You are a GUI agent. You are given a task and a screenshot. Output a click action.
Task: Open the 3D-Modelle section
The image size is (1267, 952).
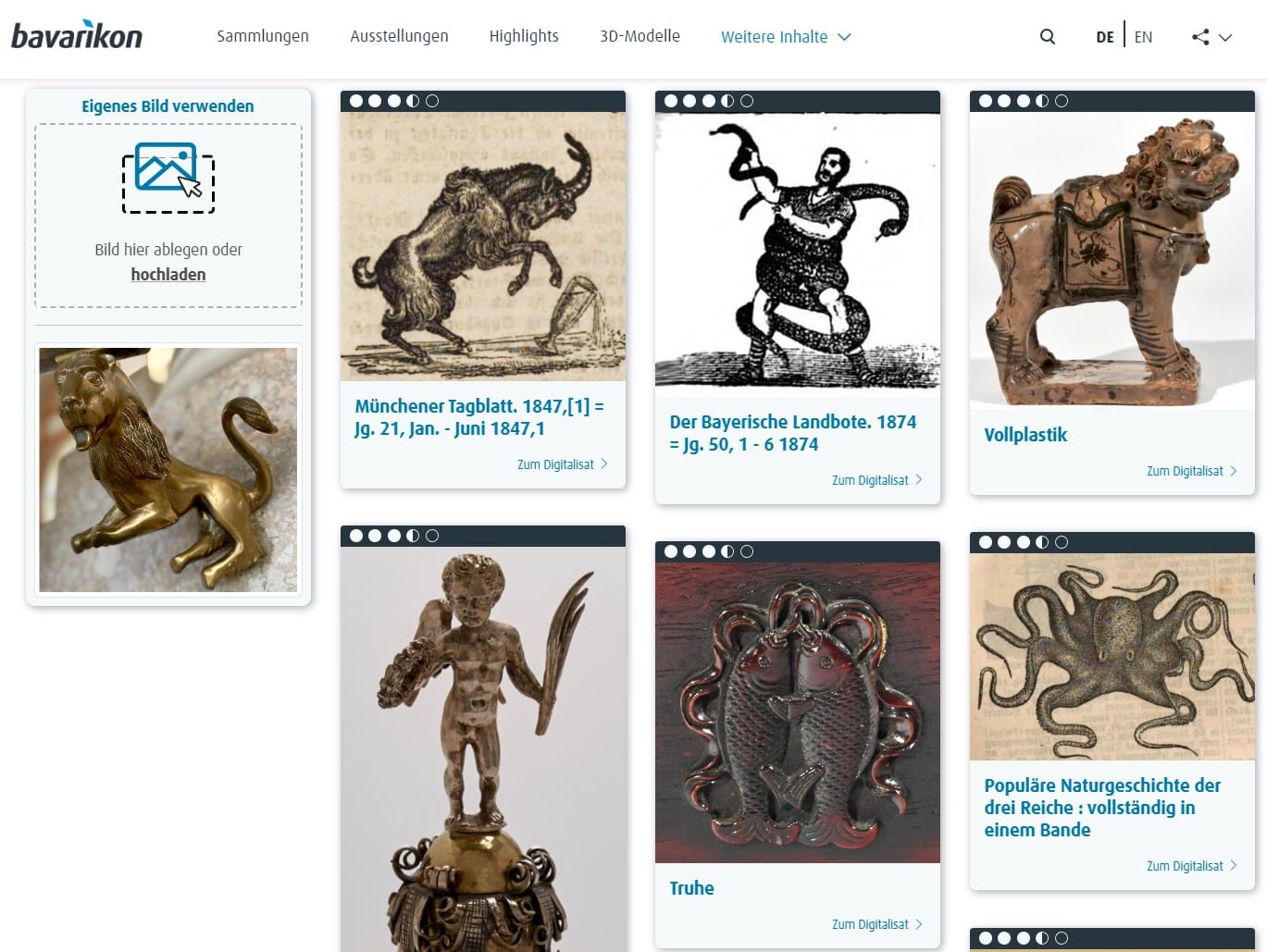[x=640, y=36]
